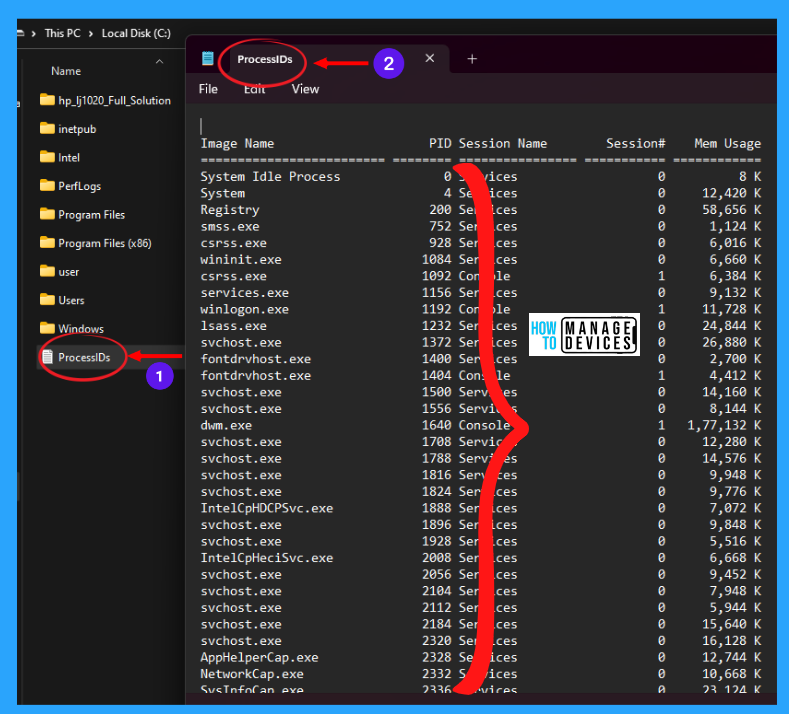Viewport: 789px width, 714px height.
Task: Select the lowercase user folder icon
Action: tap(47, 271)
